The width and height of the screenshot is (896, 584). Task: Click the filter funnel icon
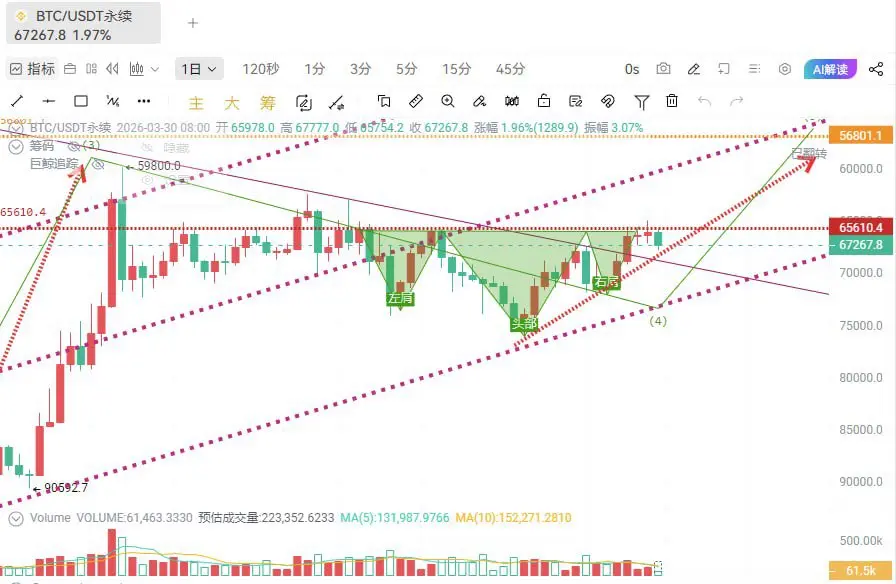641,102
